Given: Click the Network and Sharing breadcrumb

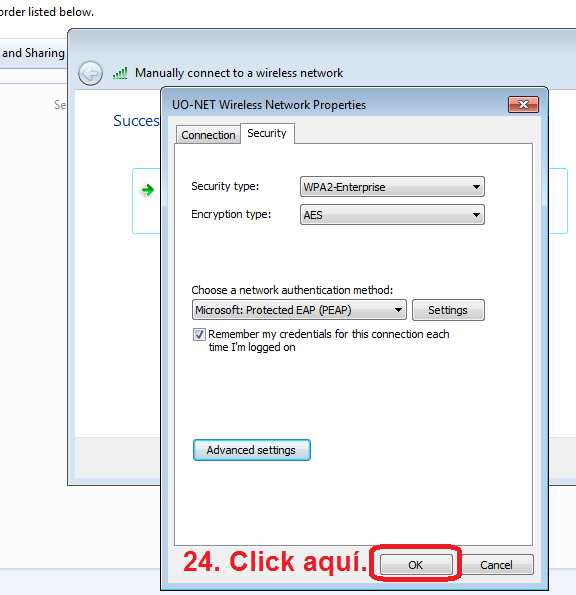Looking at the screenshot, I should 33,53.
